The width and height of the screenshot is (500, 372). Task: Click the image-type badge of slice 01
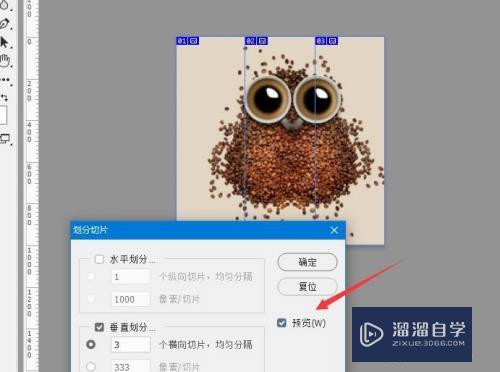[x=194, y=41]
